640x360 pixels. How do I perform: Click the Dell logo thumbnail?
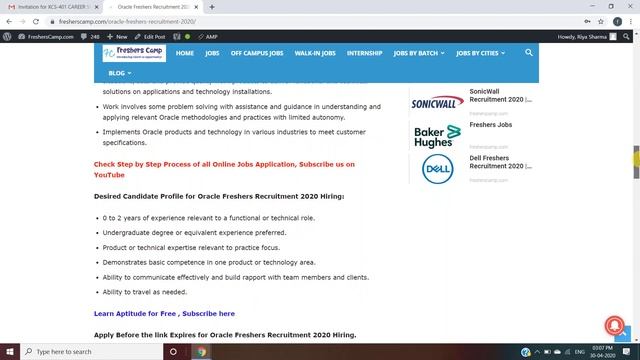[x=438, y=169]
